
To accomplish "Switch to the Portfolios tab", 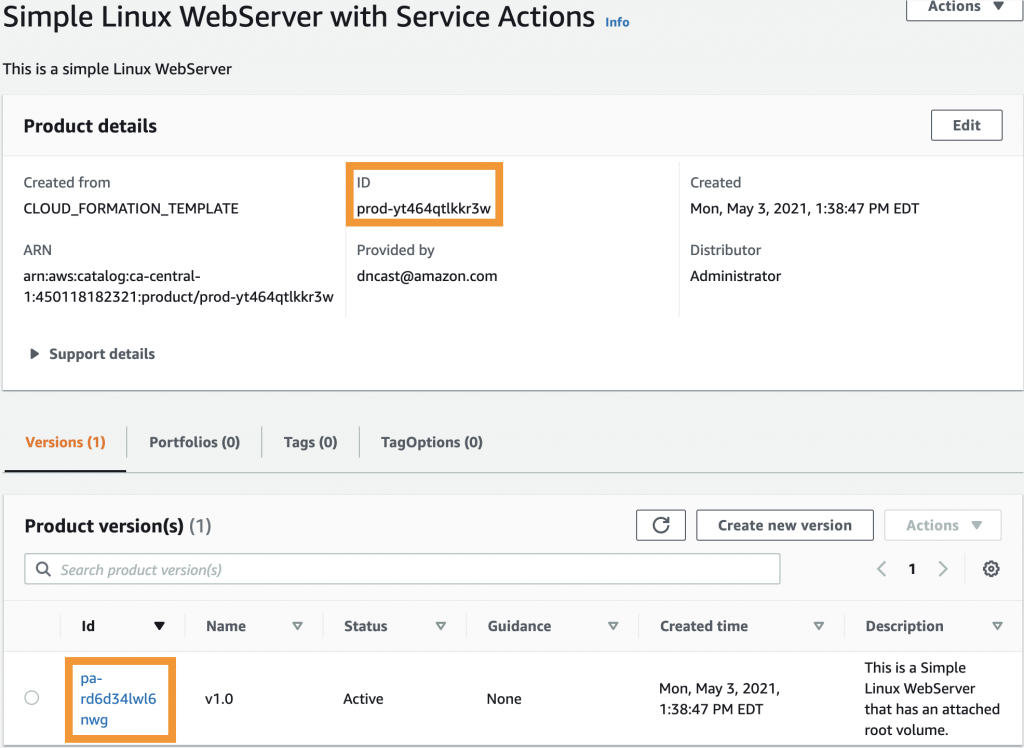I will [193, 442].
